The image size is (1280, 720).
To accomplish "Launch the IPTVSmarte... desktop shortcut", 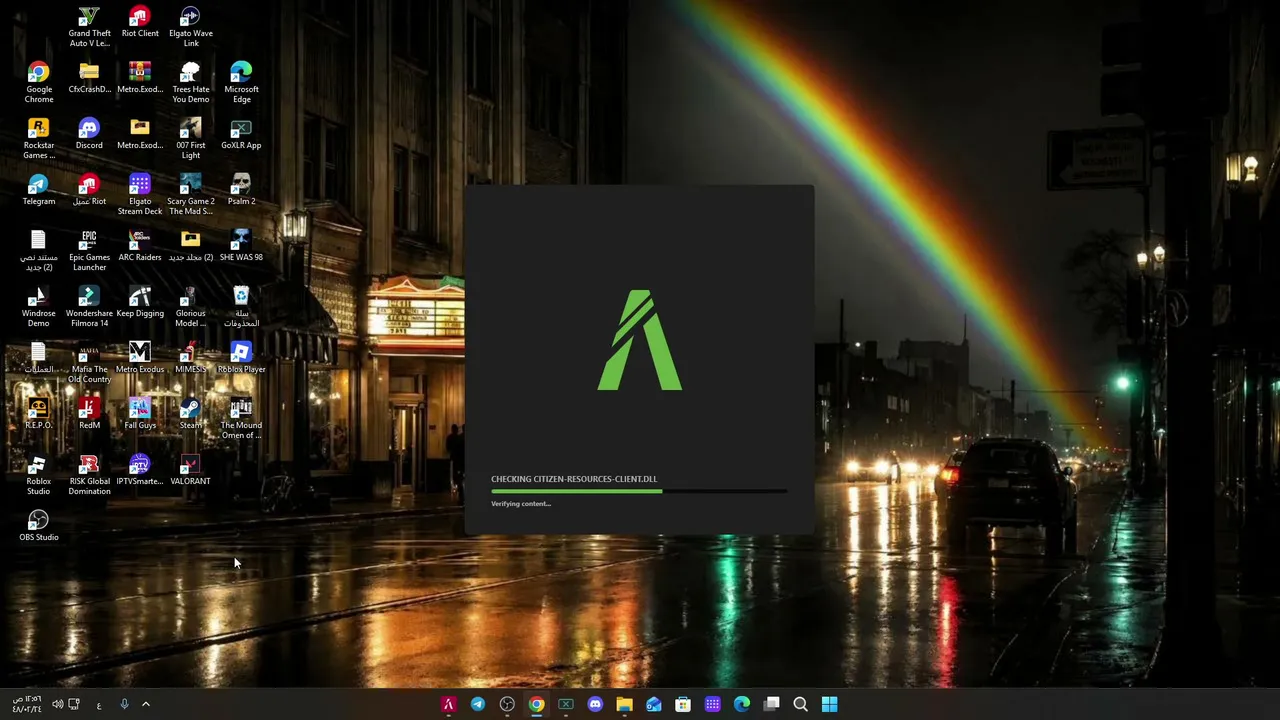I will pos(139,470).
